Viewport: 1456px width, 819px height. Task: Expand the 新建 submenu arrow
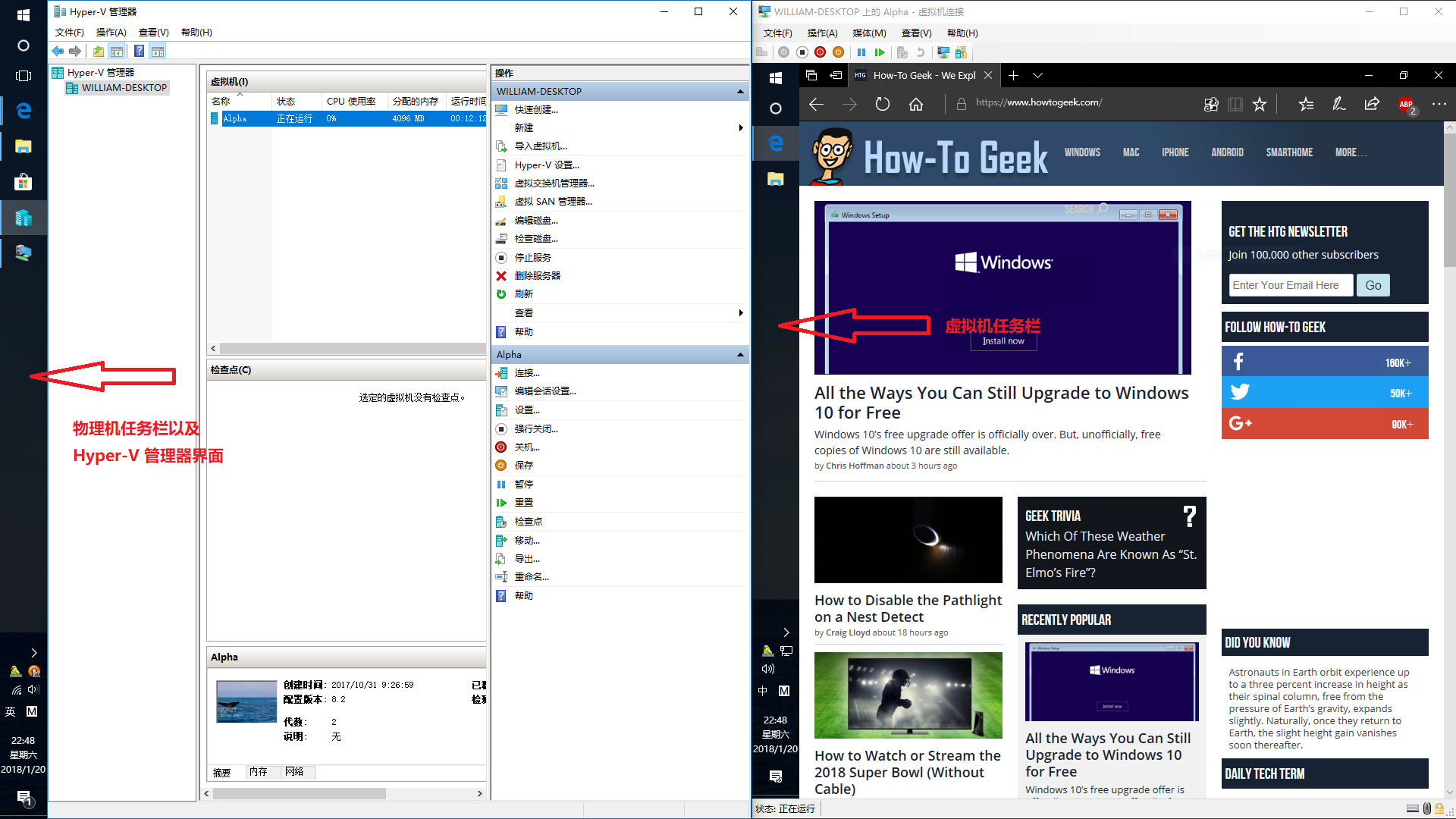(740, 127)
